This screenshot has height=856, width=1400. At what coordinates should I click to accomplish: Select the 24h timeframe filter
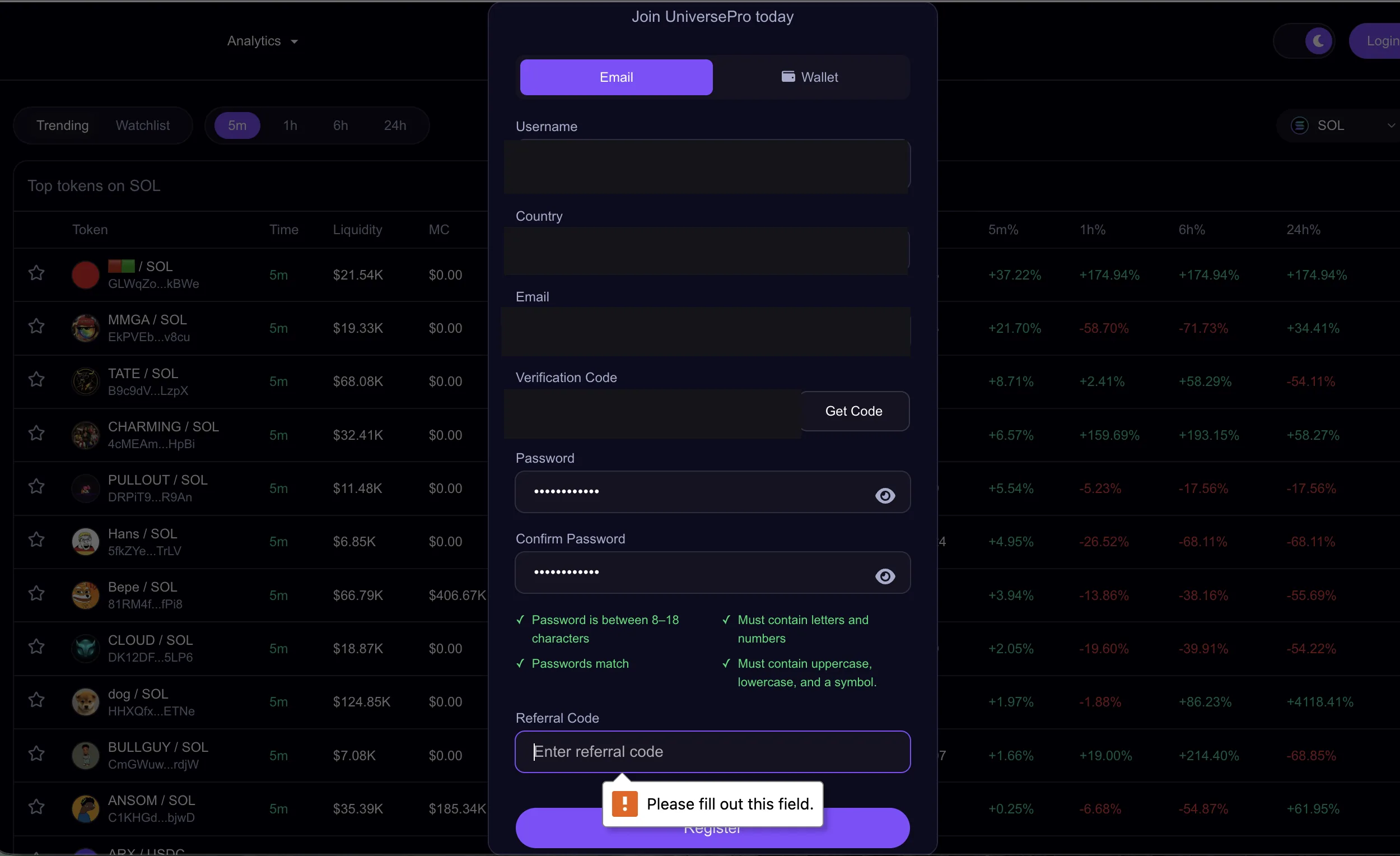point(395,125)
